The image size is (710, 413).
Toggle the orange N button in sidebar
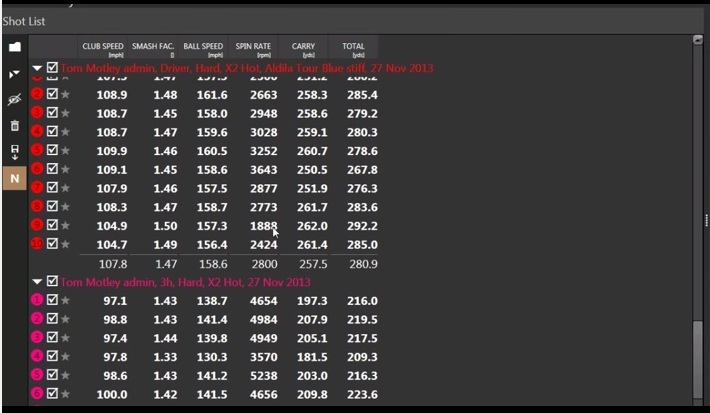14,179
